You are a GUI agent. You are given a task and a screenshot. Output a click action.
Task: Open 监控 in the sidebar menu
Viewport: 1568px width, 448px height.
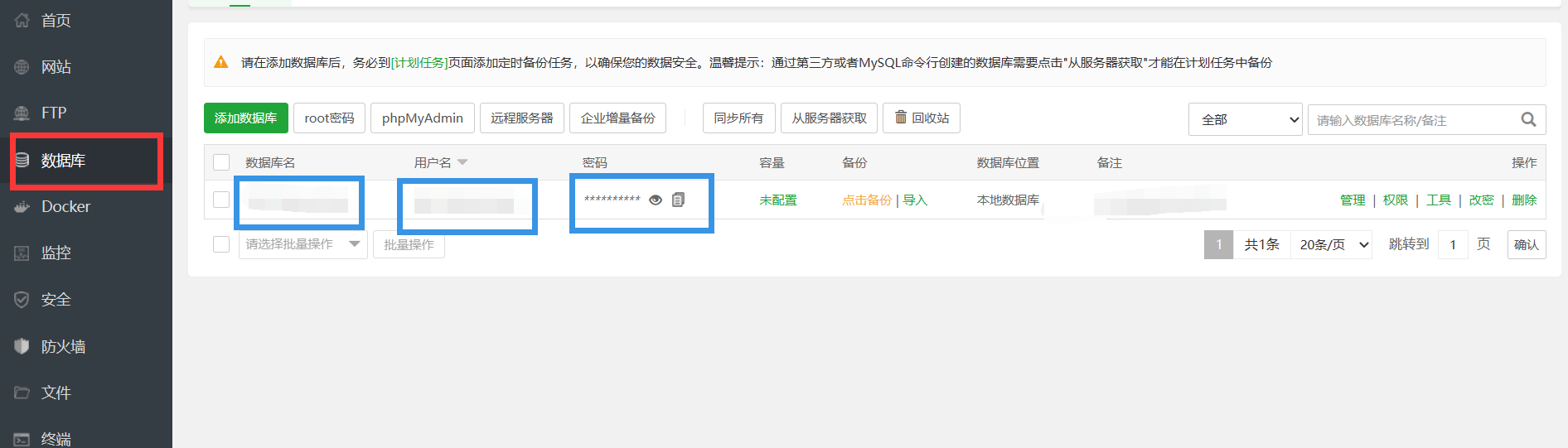56,253
